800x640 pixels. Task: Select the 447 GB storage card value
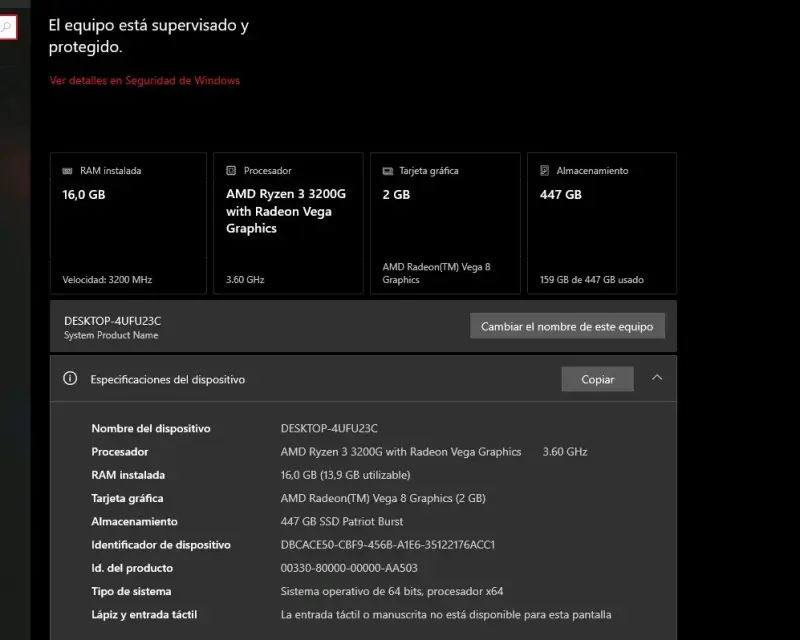(x=561, y=194)
